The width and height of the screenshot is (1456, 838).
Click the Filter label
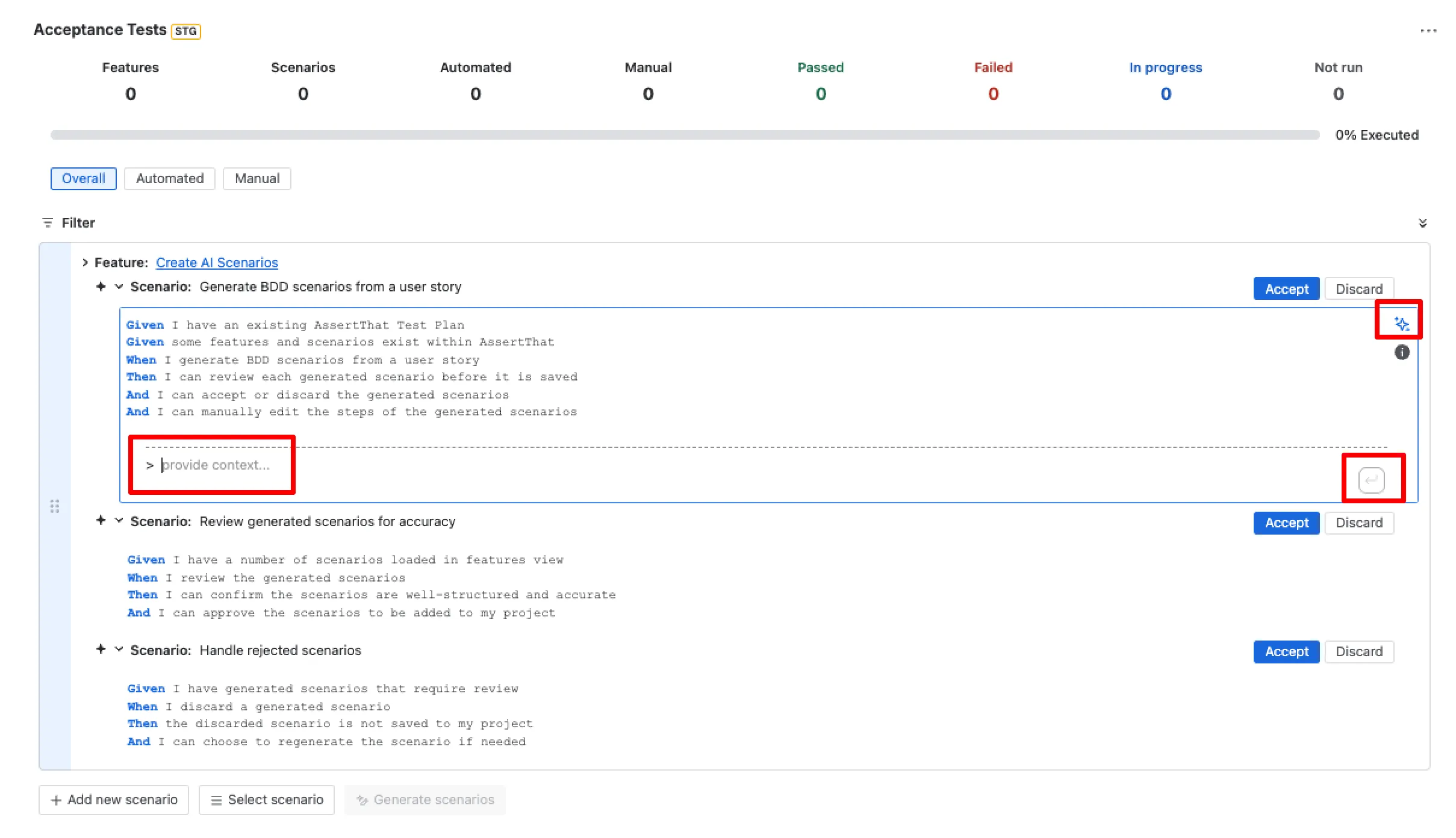[78, 223]
